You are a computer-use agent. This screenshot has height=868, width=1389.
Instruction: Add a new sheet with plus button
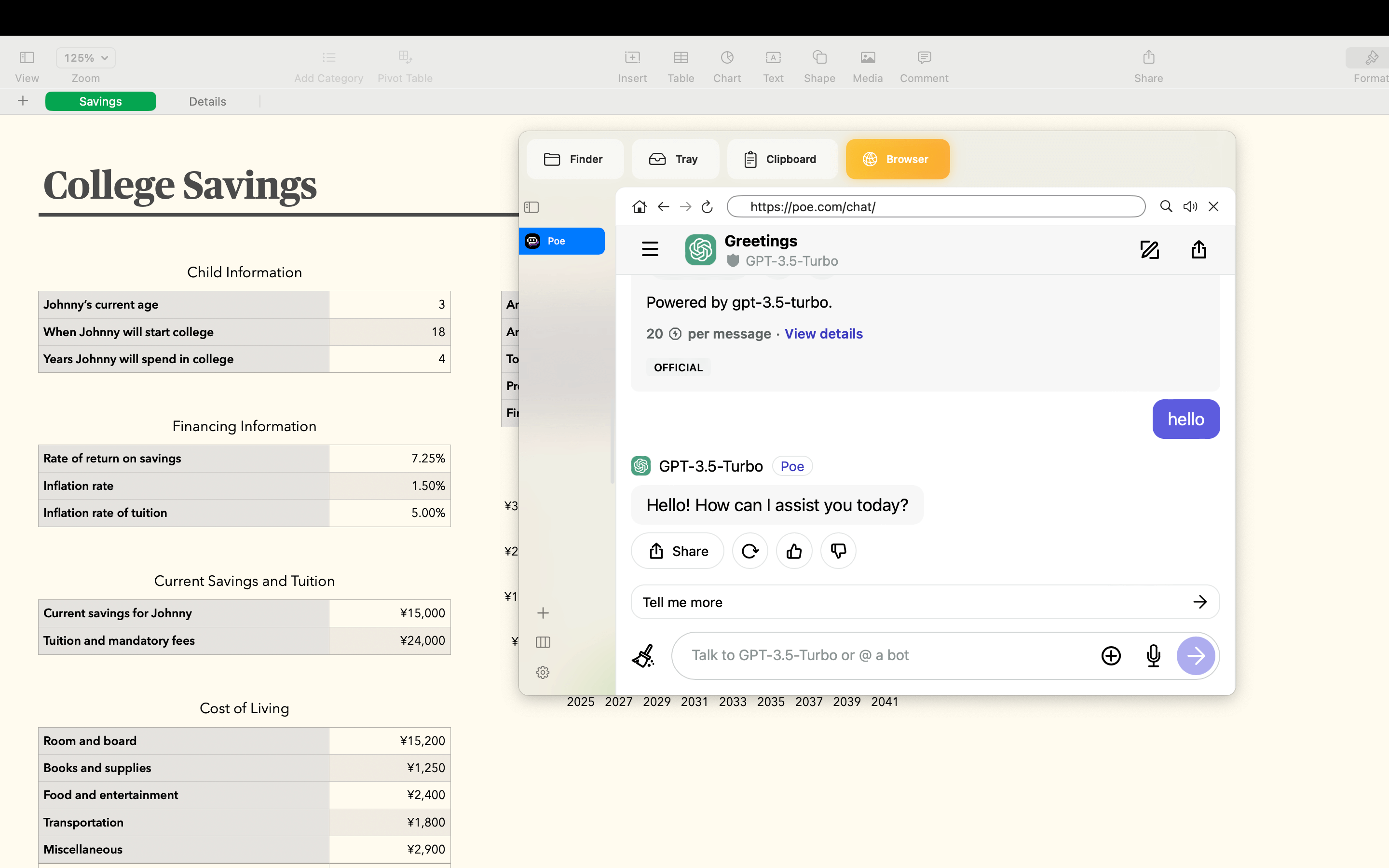click(23, 101)
